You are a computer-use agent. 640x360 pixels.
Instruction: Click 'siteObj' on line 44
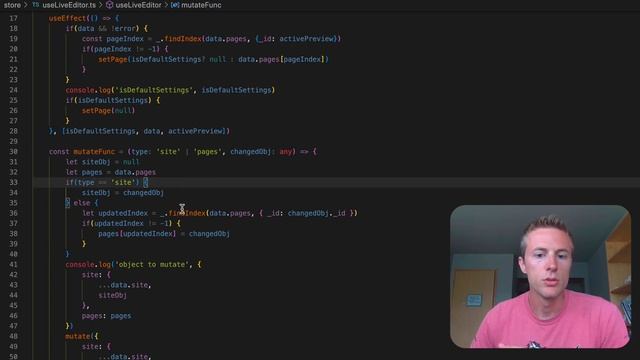tap(112, 295)
